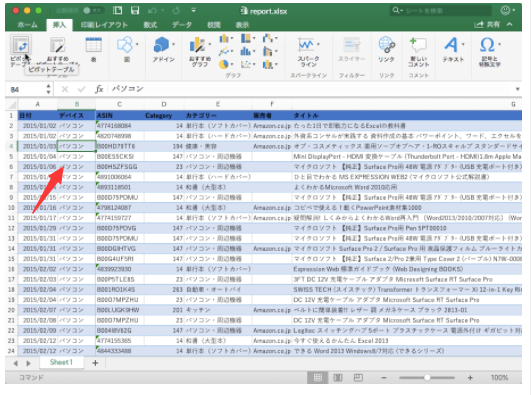Click in the search sheet field
The height and width of the screenshot is (395, 531).
point(440,11)
